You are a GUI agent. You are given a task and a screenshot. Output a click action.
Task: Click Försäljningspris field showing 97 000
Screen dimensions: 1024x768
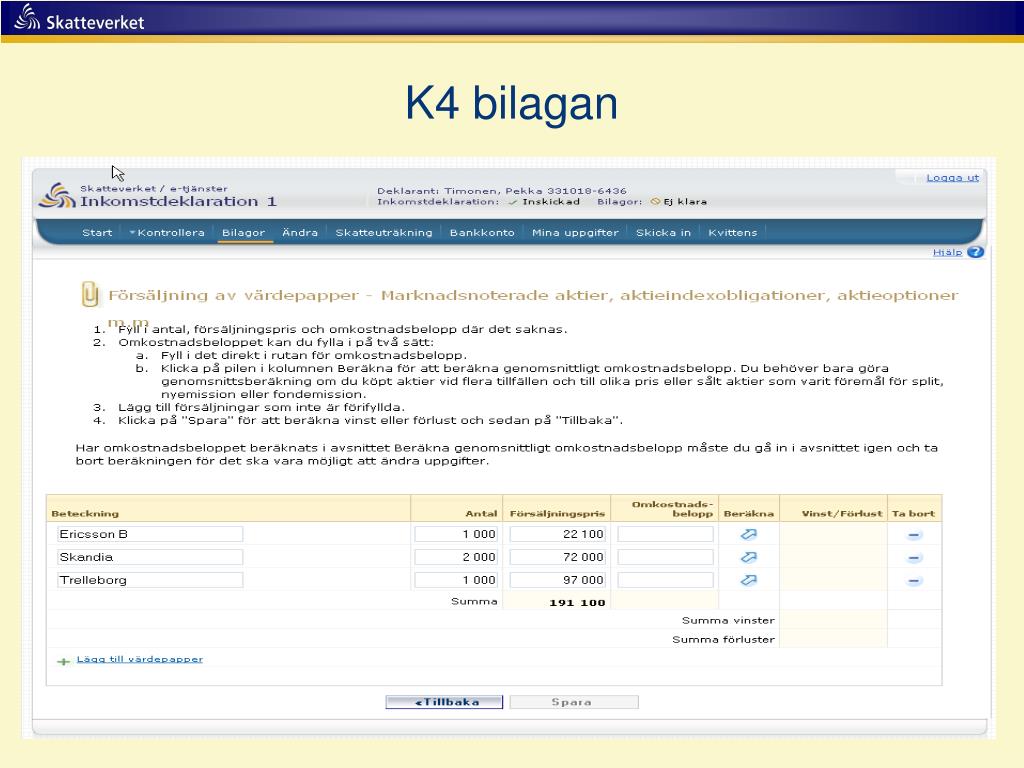pos(558,580)
